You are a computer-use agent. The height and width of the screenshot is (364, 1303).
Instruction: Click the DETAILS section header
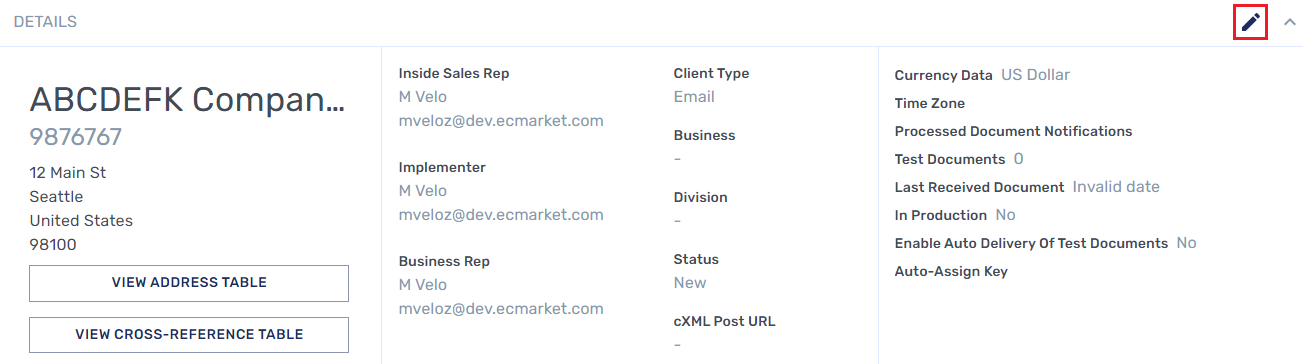click(45, 22)
